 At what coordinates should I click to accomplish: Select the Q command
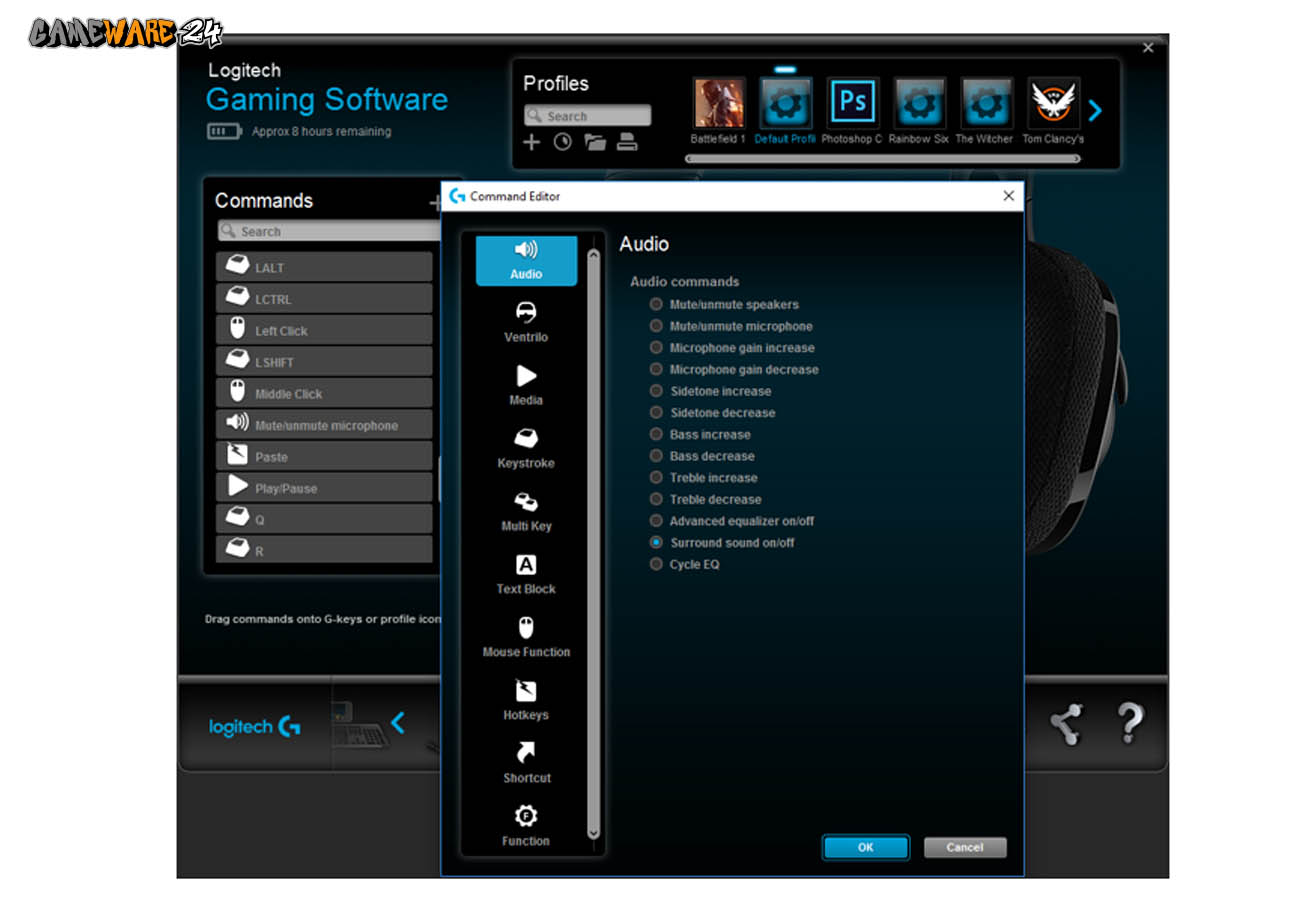[x=324, y=519]
